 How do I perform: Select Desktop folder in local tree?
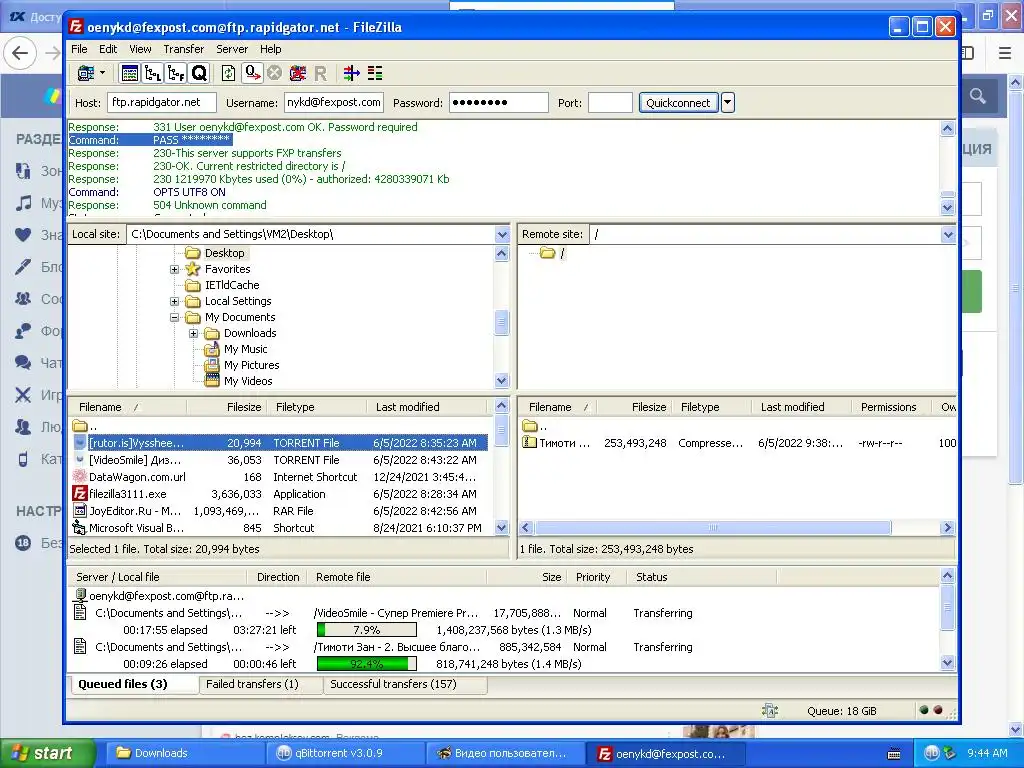(x=224, y=253)
